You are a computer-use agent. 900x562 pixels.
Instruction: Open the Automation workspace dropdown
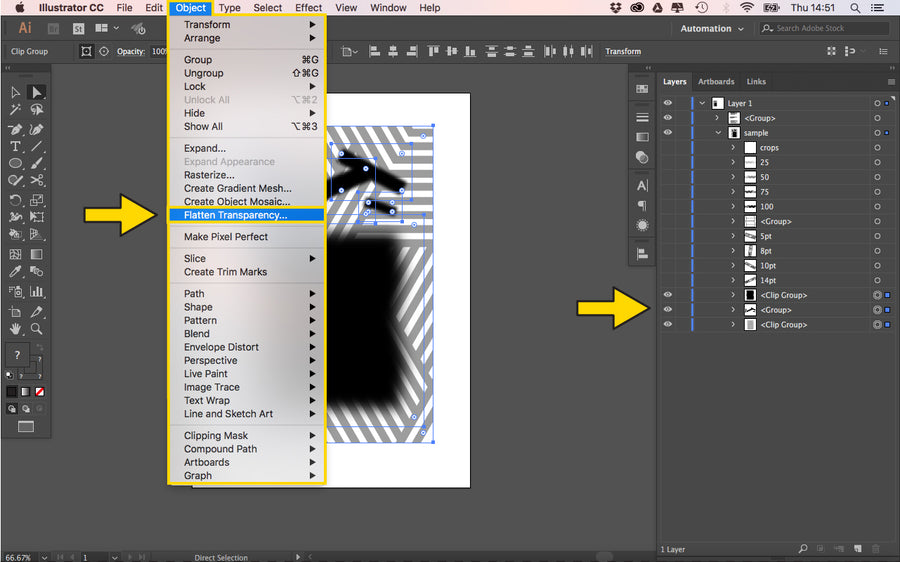[x=712, y=29]
